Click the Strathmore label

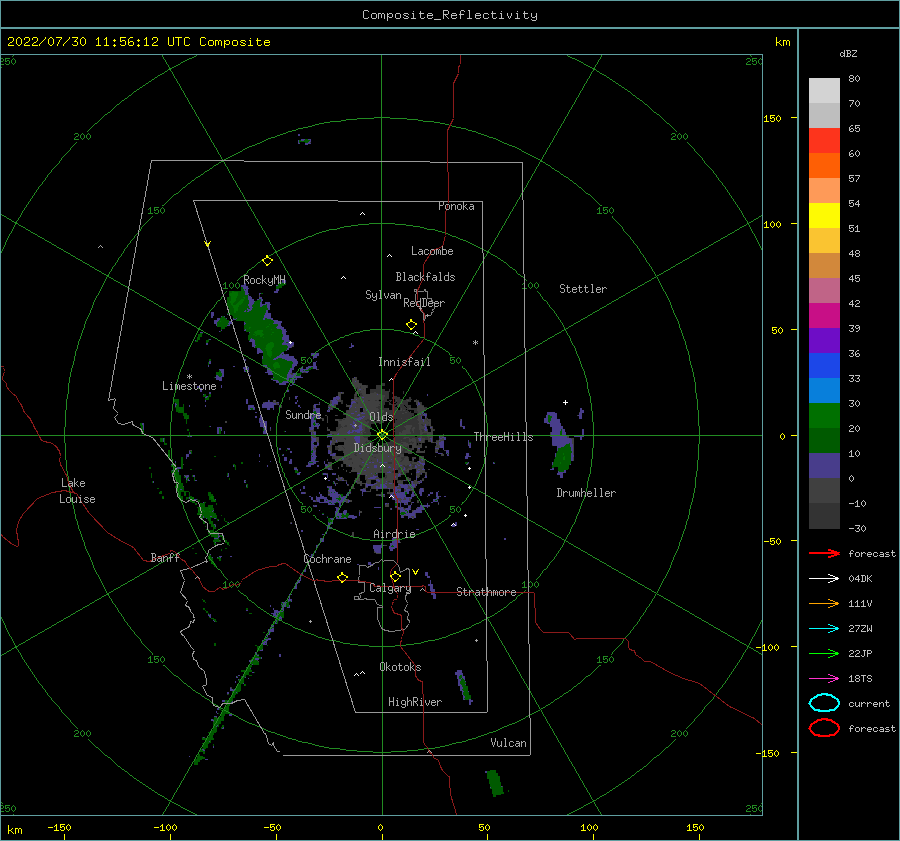(x=486, y=592)
